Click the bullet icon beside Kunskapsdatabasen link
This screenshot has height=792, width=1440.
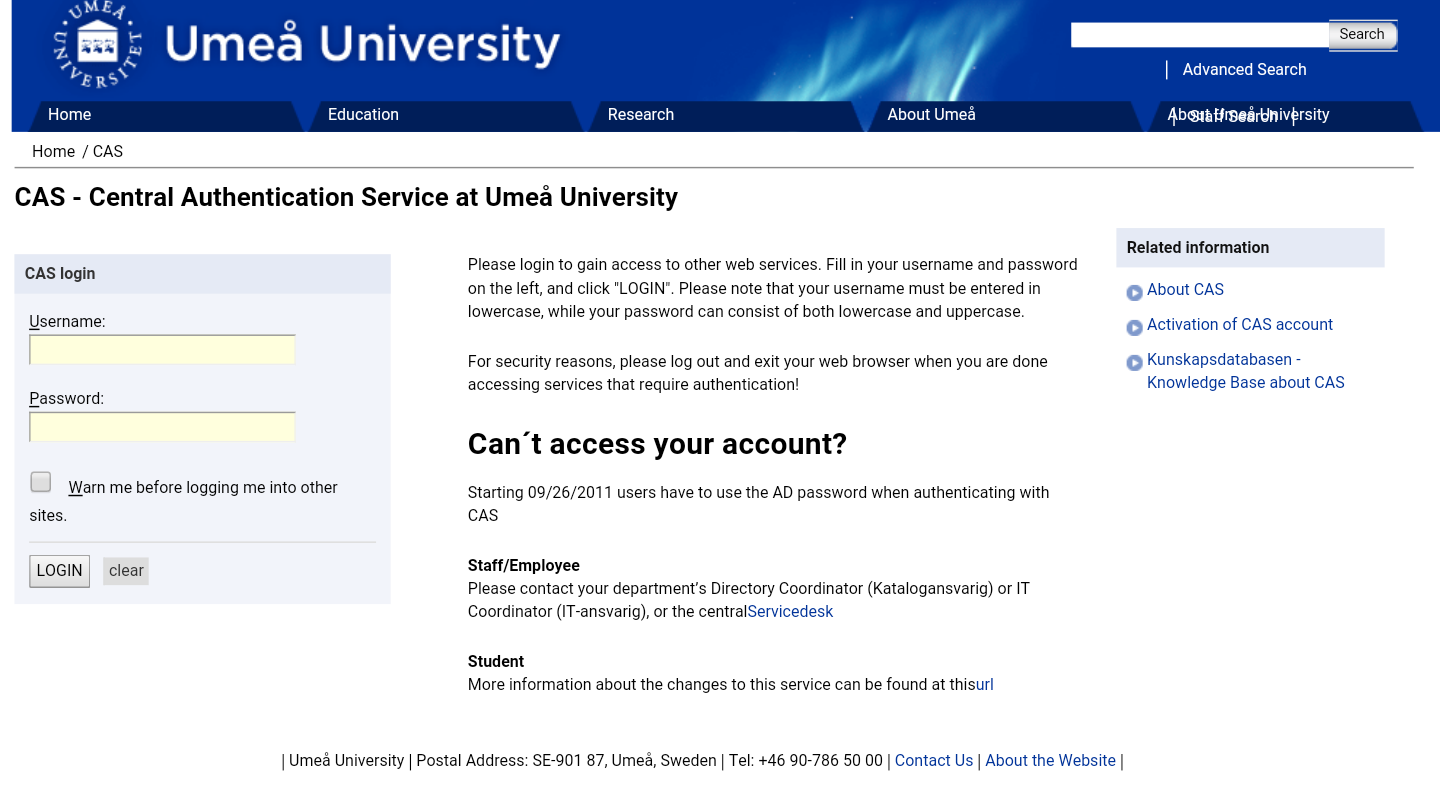tap(1134, 363)
